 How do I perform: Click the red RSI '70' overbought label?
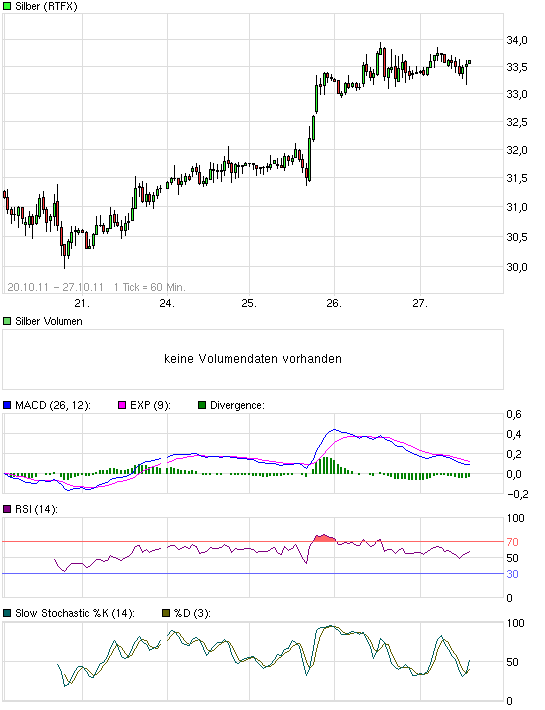(x=512, y=542)
